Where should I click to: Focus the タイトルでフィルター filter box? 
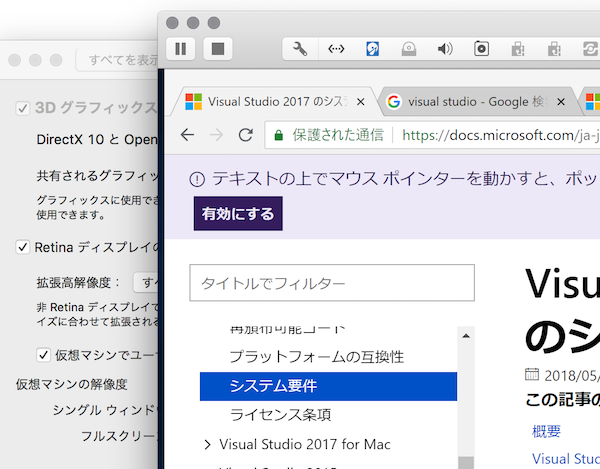[x=332, y=283]
